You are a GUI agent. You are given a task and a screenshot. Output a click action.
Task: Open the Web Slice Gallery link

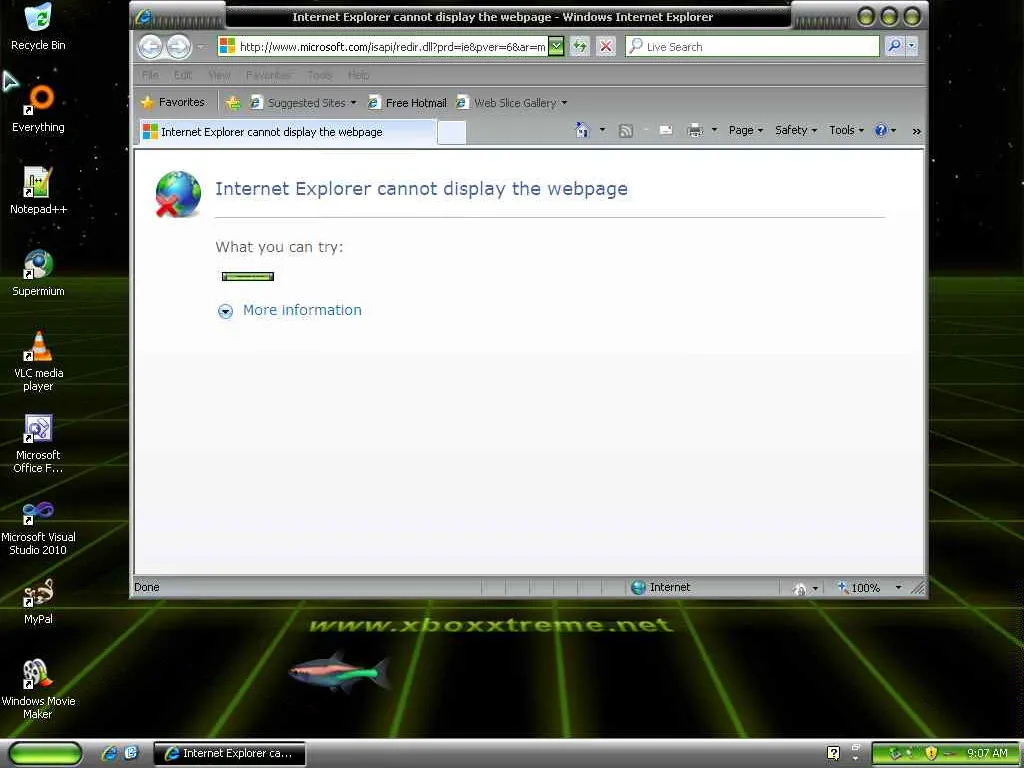pyautogui.click(x=512, y=103)
